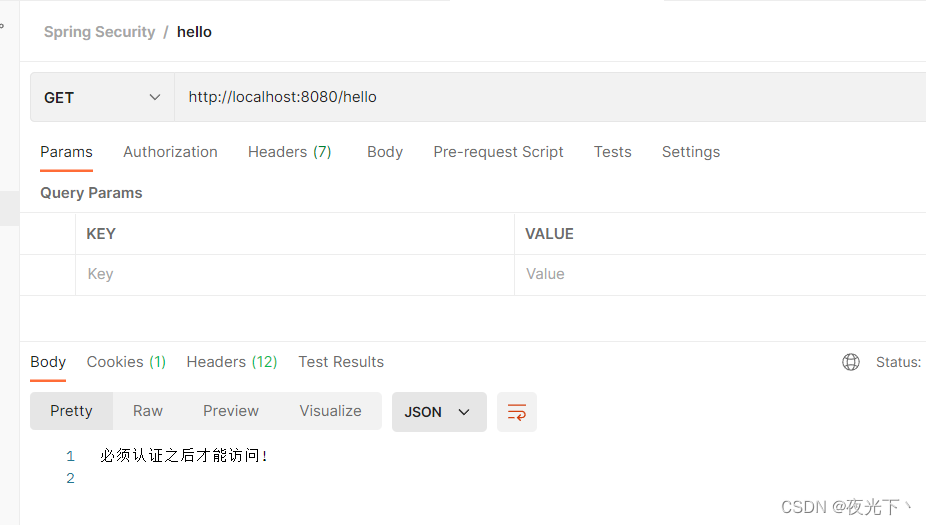Click the Value input cell in Query Params

click(720, 275)
